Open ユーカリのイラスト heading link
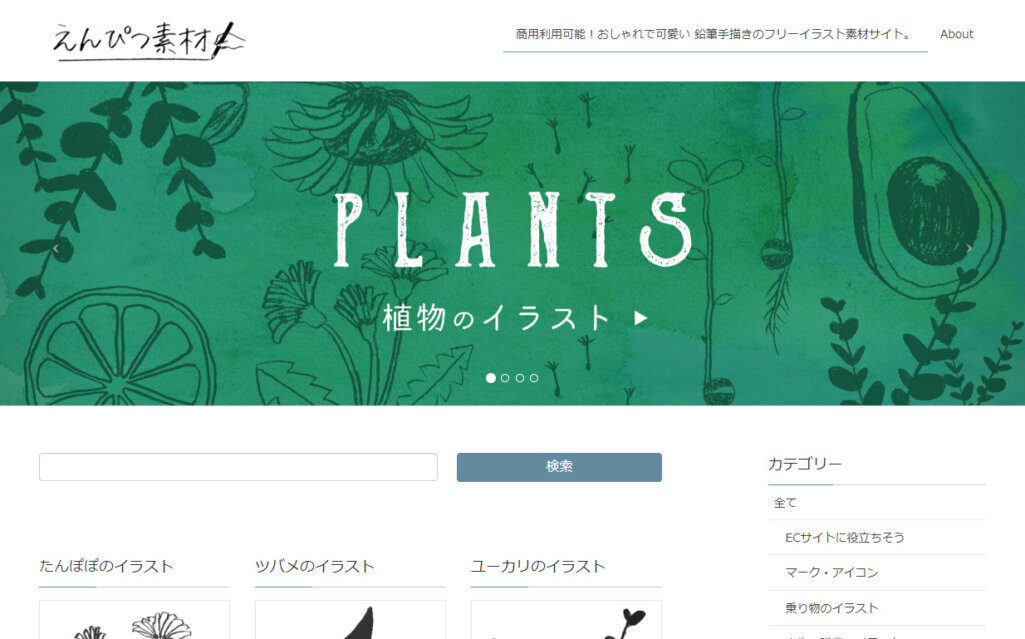Screen dimensions: 1025x639 538,566
